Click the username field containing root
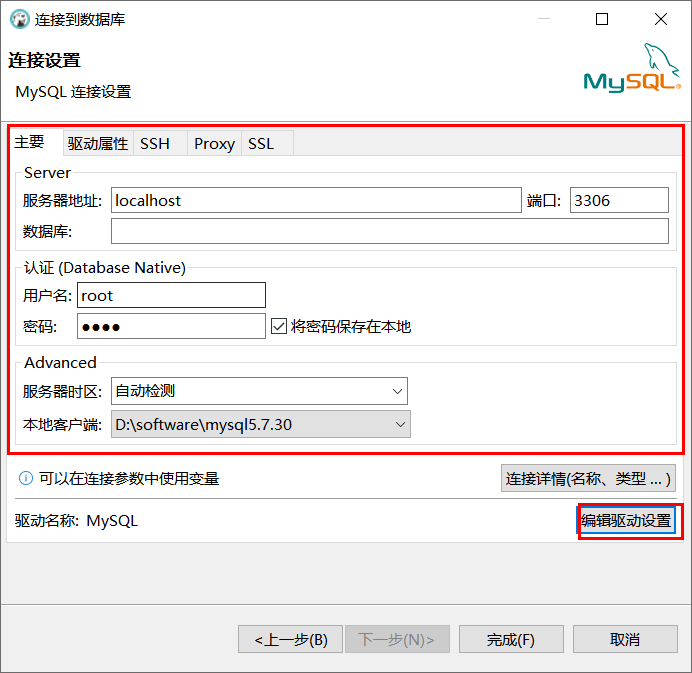This screenshot has width=692, height=673. 171,295
